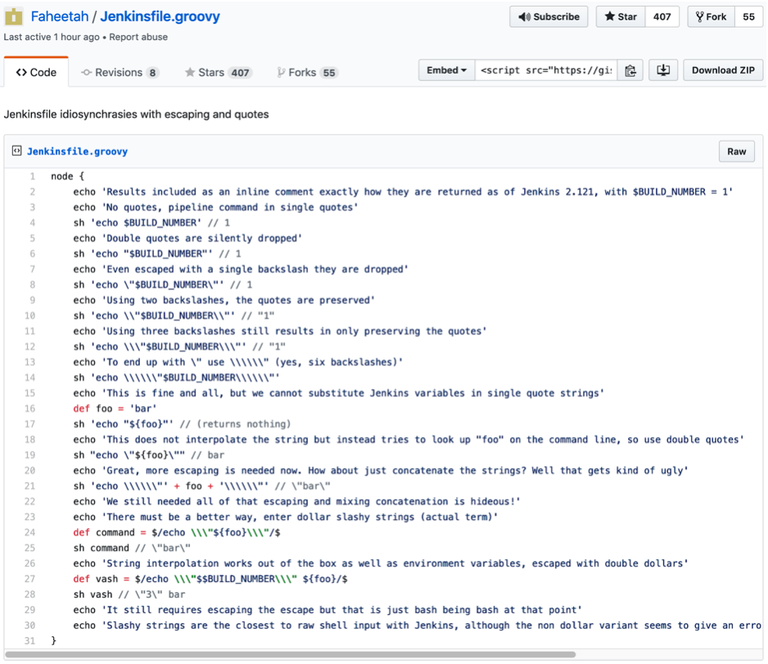The image size is (768, 664).
Task: Expand the Embed dropdown
Action: pyautogui.click(x=446, y=70)
